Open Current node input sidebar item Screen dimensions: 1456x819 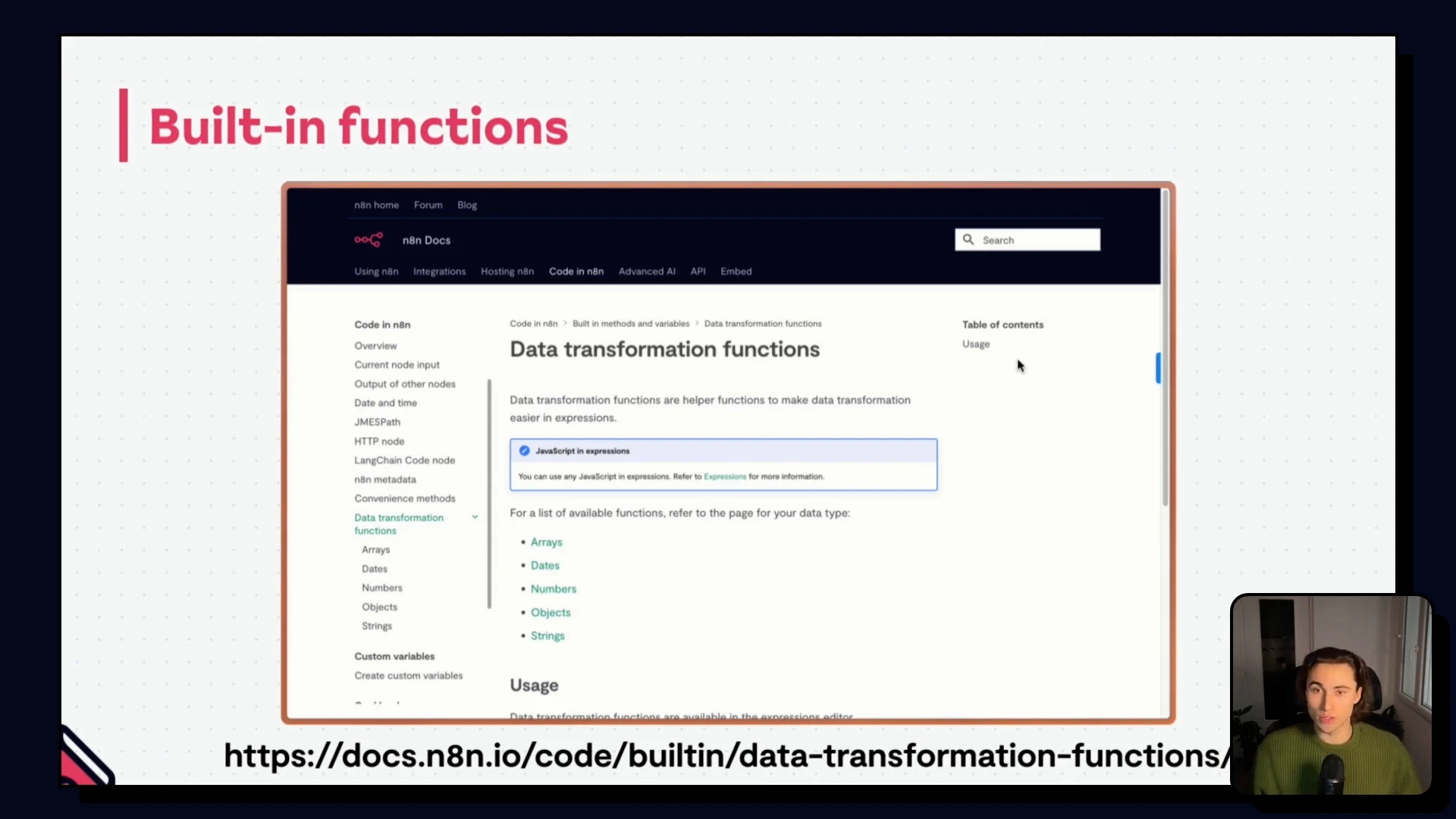(x=397, y=365)
